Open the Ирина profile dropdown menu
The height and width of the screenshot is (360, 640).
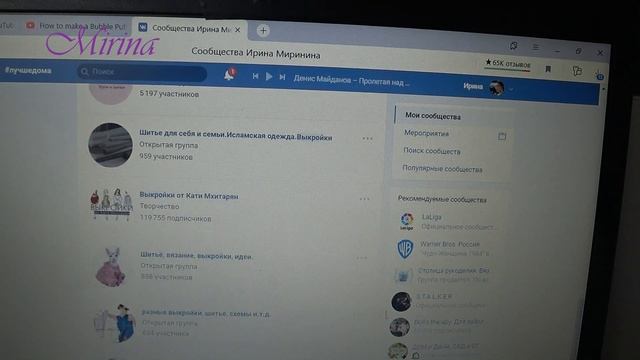[511, 89]
